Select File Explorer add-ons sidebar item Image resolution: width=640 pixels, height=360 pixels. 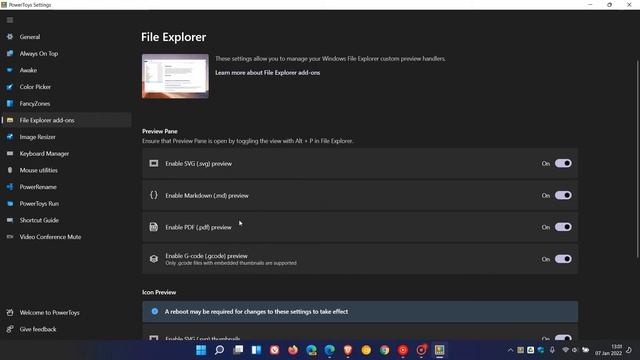click(65, 120)
